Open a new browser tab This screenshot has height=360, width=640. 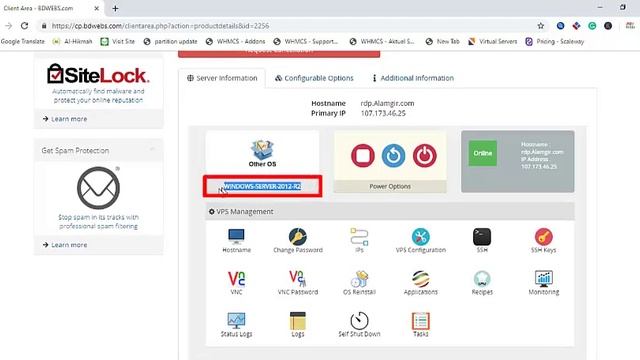(115, 8)
